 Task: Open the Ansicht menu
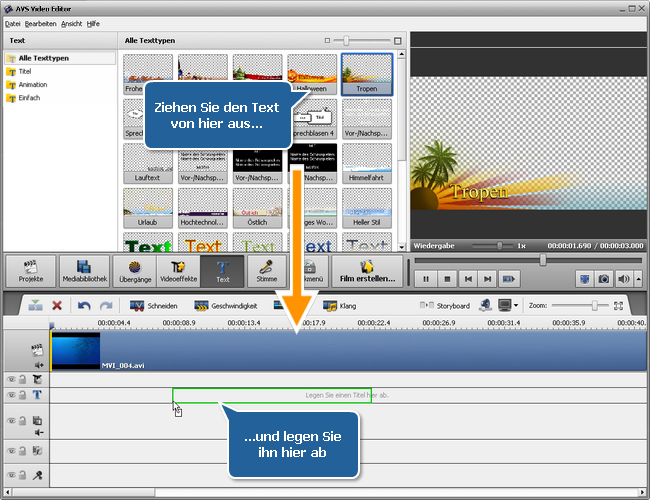[71, 24]
